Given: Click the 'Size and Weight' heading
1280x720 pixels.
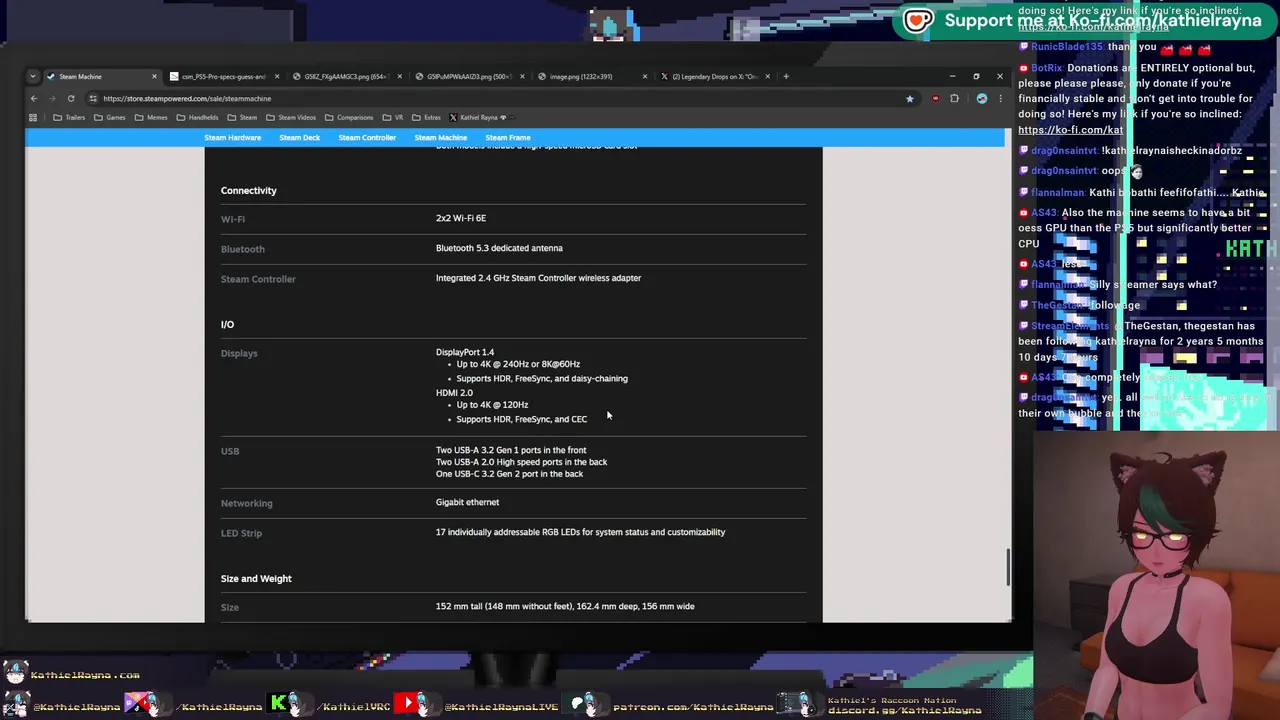Looking at the screenshot, I should coord(256,578).
